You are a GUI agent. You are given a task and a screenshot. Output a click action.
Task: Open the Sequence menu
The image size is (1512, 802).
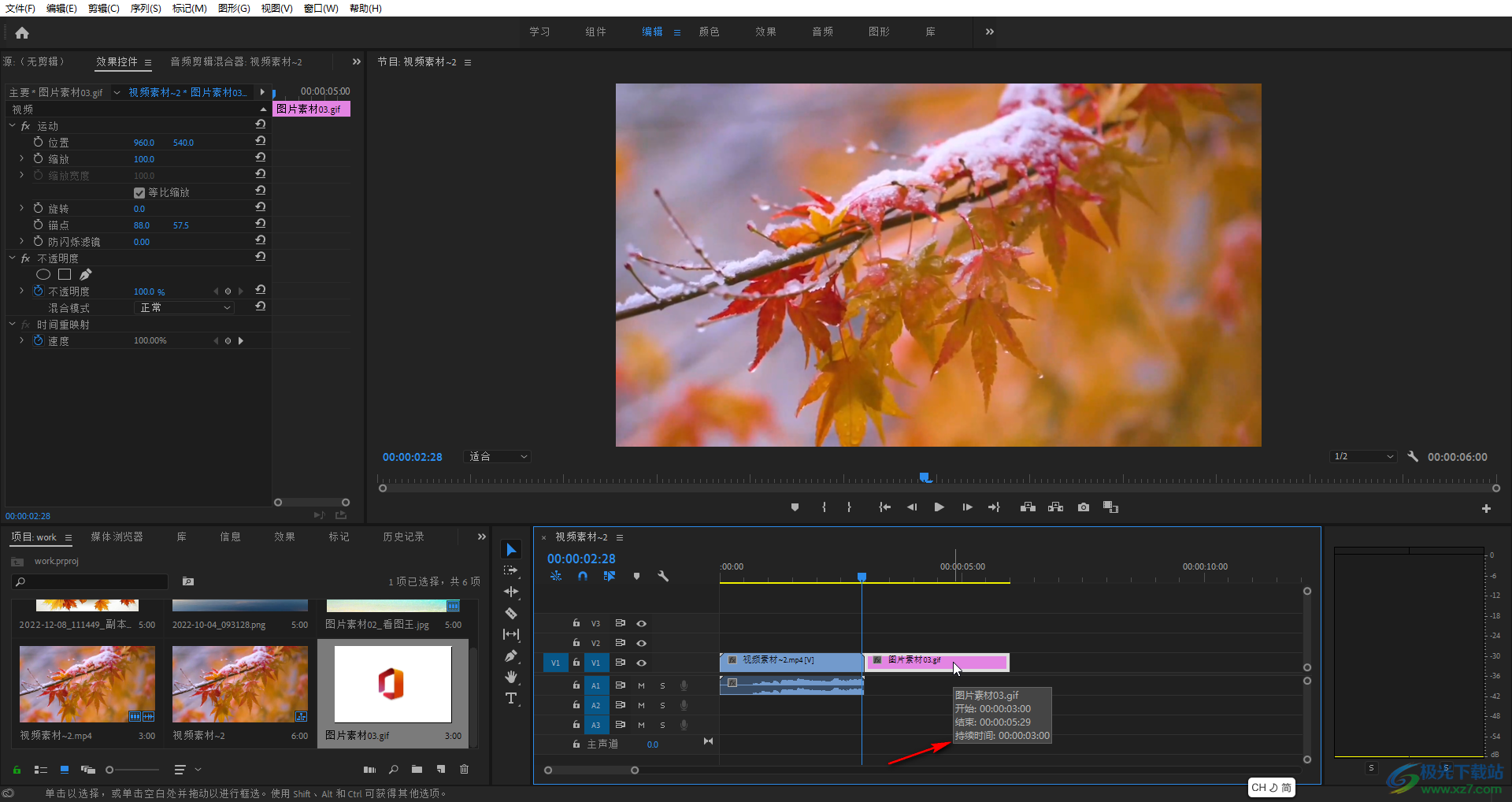point(146,8)
